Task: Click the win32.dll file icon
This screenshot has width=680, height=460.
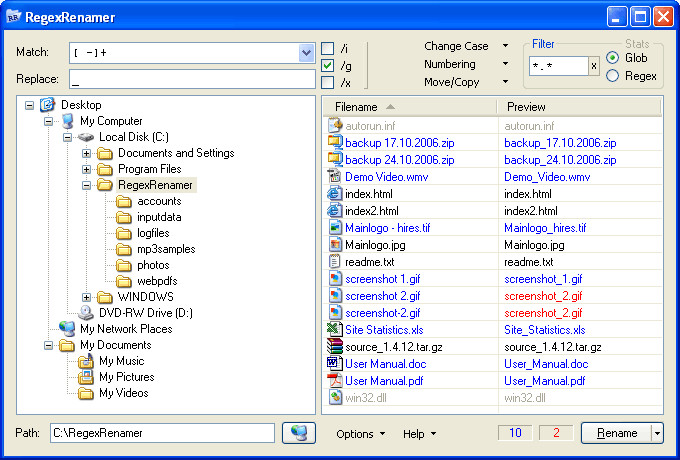Action: click(335, 398)
